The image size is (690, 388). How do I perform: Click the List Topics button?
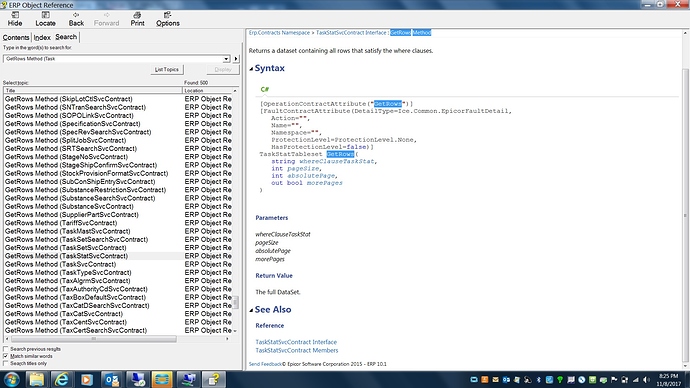pos(167,70)
